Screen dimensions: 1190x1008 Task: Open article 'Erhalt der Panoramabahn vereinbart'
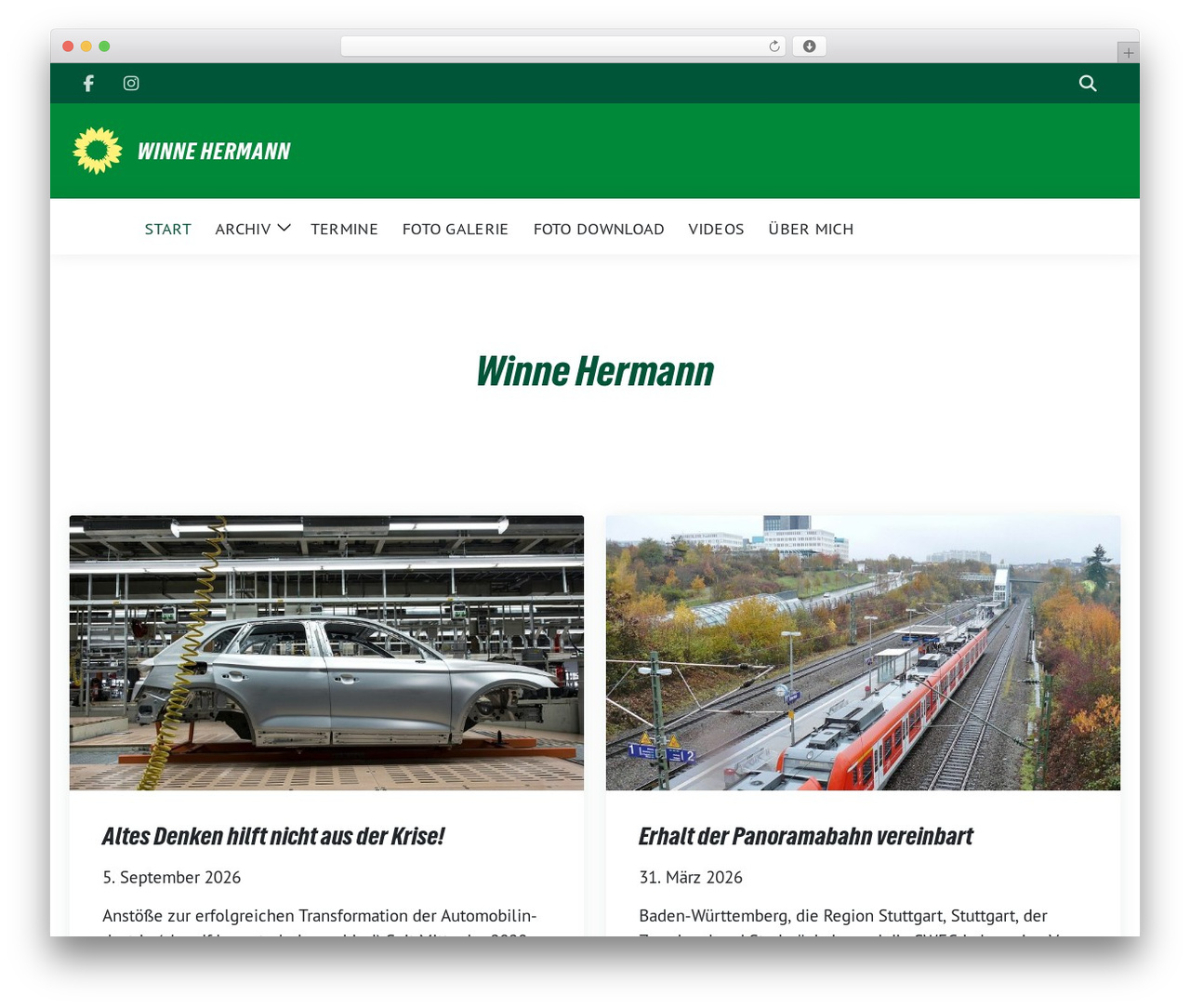806,836
